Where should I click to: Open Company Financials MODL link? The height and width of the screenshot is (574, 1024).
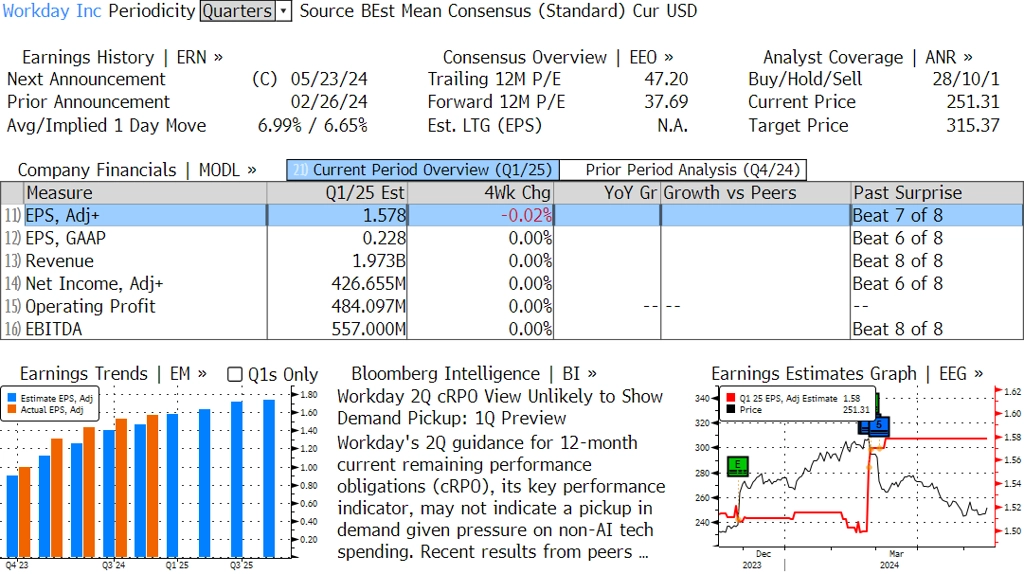click(x=136, y=170)
